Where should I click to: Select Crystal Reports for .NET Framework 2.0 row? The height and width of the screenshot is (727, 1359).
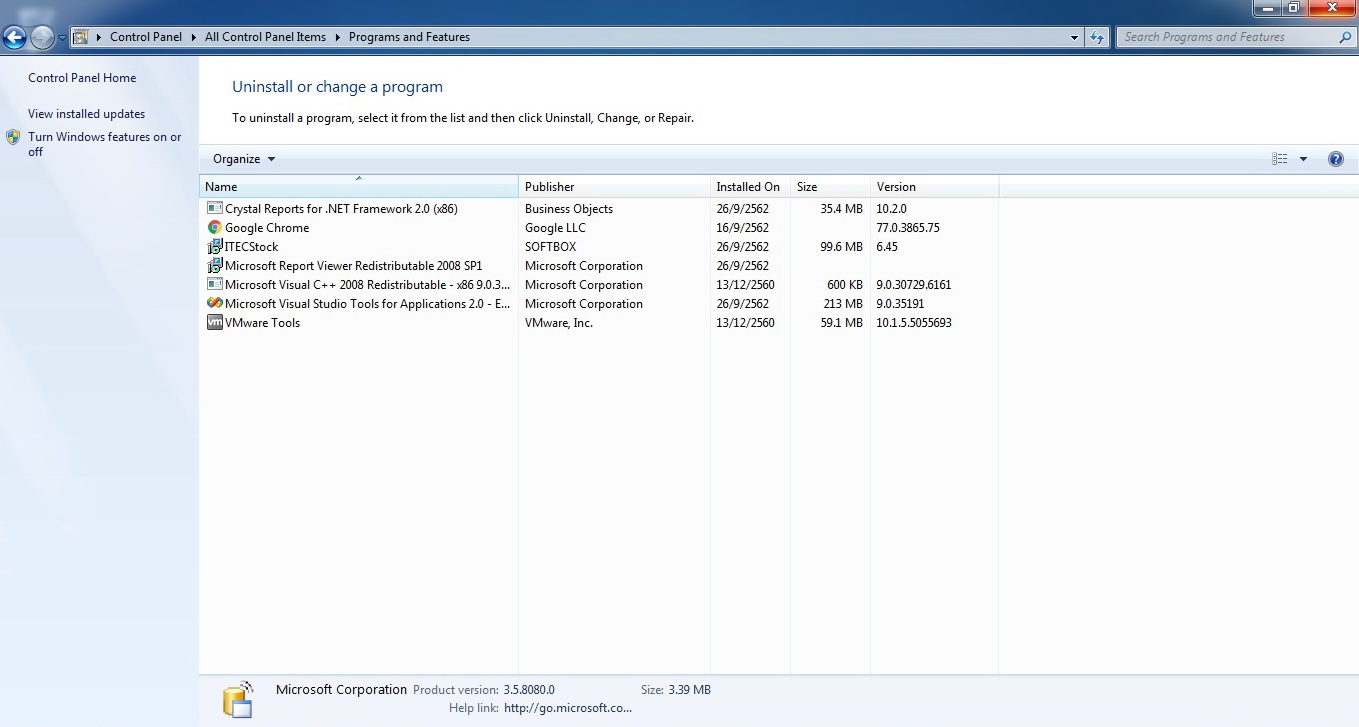(x=600, y=209)
